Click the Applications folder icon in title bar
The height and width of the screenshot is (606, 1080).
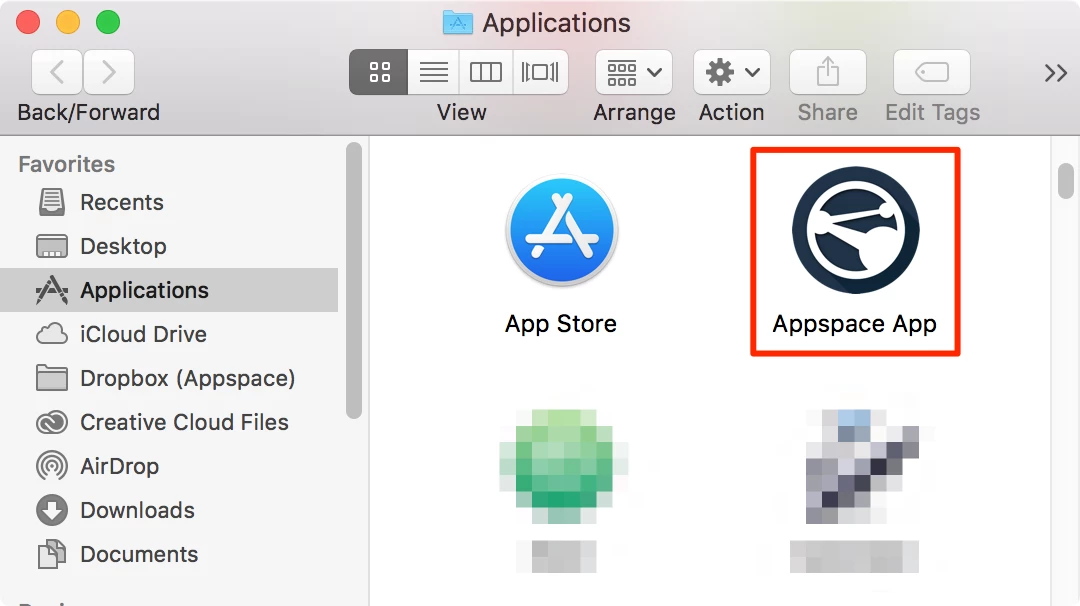tap(457, 23)
